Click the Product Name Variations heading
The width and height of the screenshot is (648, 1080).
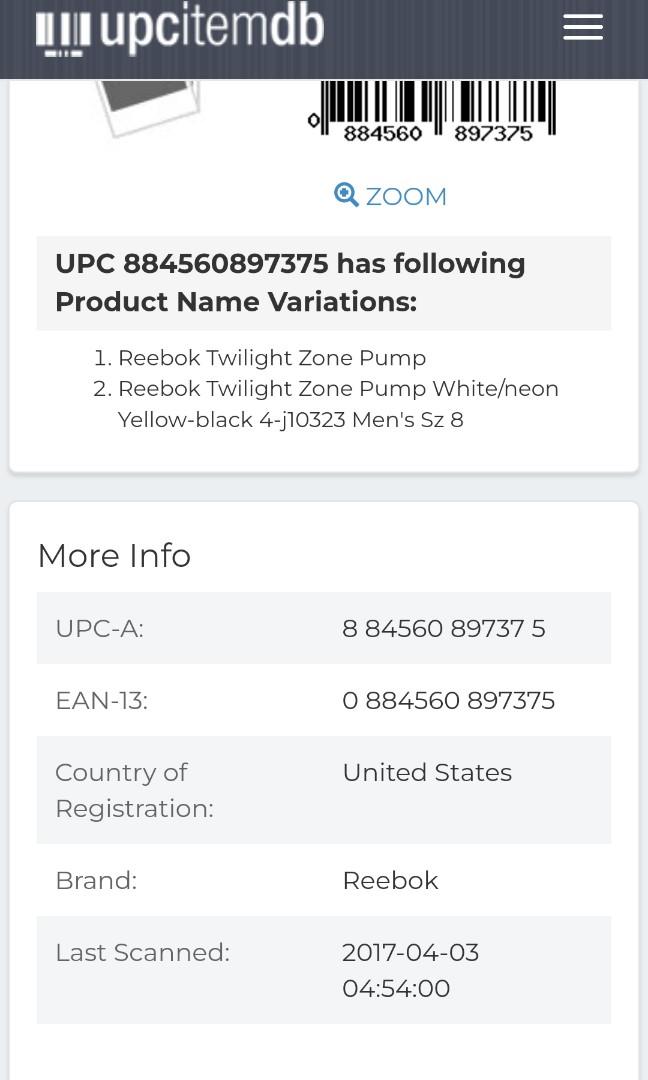290,283
